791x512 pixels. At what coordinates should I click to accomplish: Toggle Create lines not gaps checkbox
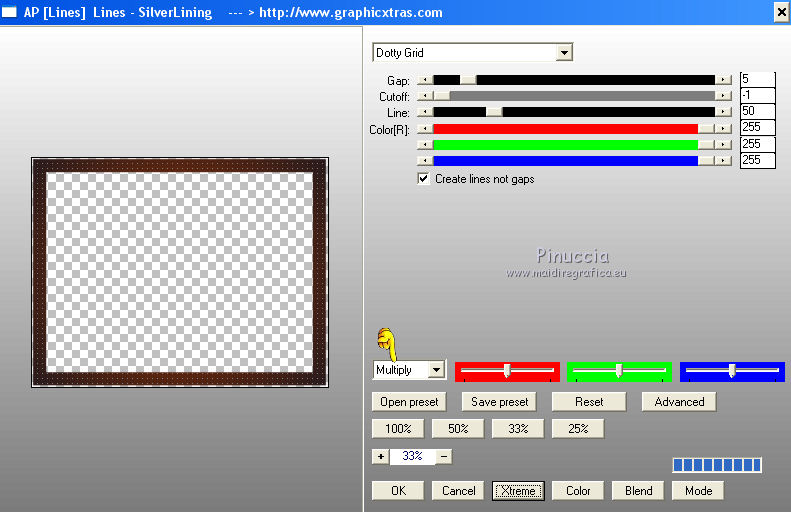pos(424,179)
